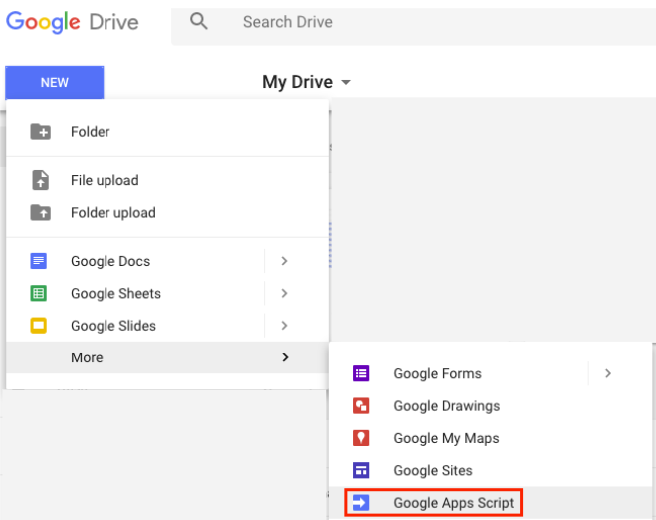Expand the Google Slides submenu chevron

pyautogui.click(x=284, y=325)
